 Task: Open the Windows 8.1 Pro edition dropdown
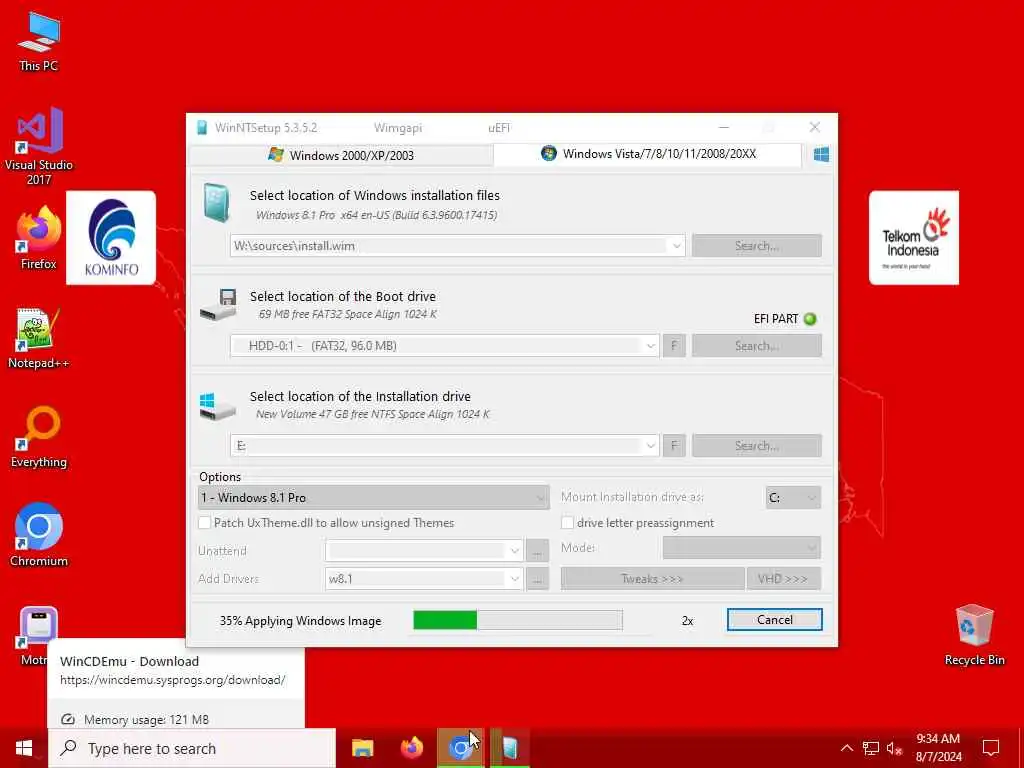coord(374,498)
